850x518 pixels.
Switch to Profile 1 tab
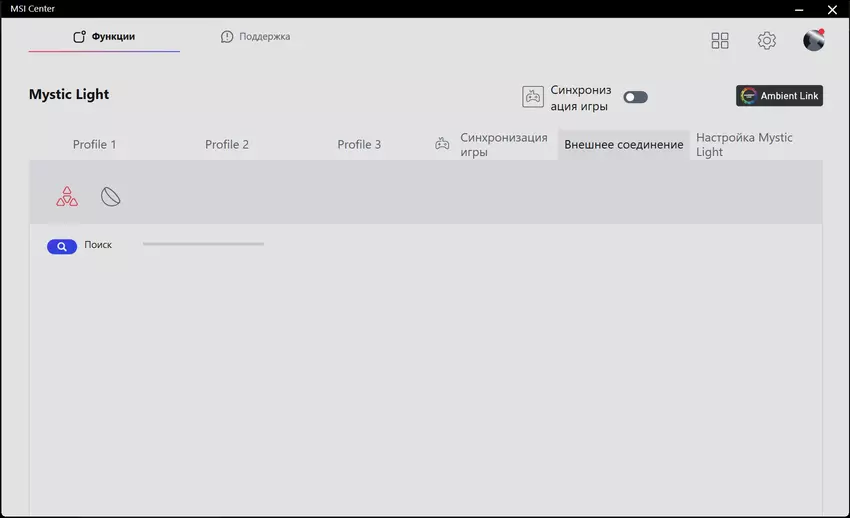(95, 145)
